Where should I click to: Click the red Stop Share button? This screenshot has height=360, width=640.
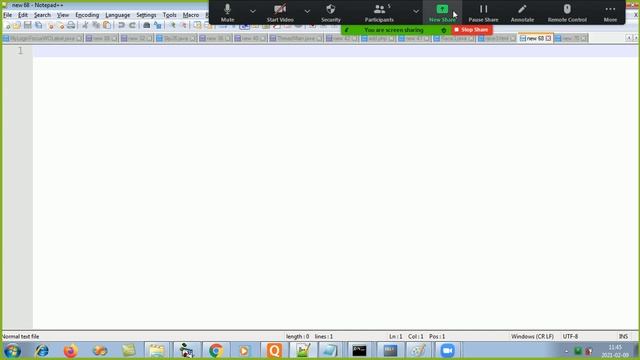coord(471,30)
